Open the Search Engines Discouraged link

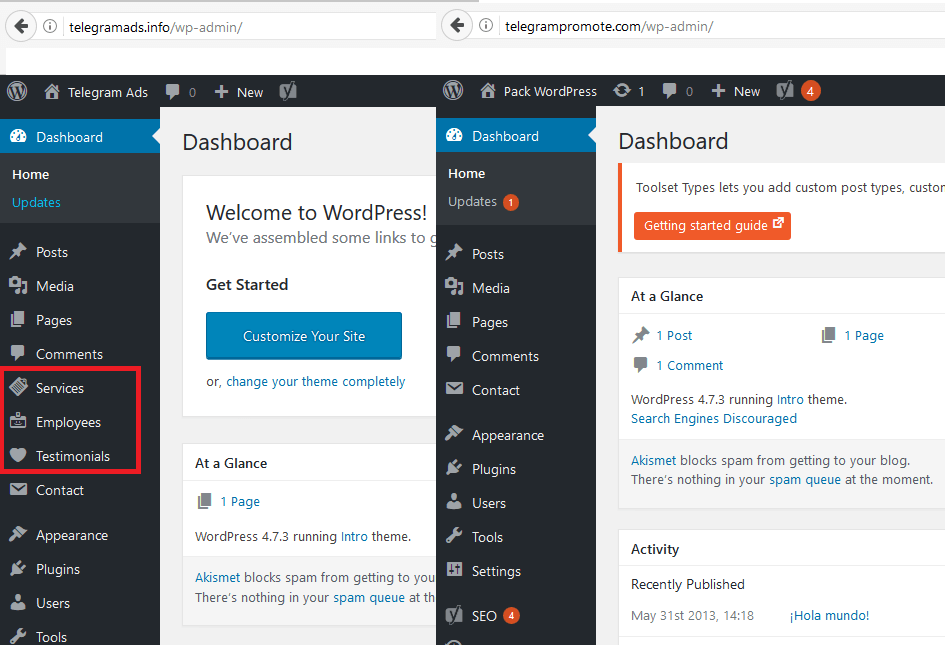[714, 418]
